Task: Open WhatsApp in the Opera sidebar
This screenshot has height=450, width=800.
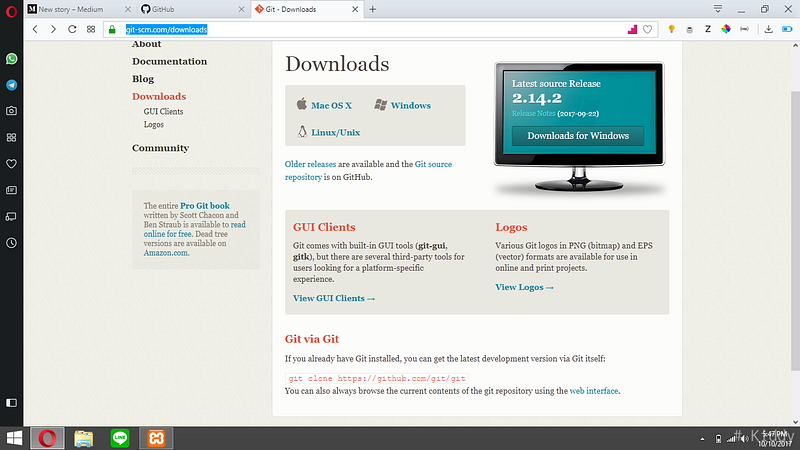Action: 11,59
